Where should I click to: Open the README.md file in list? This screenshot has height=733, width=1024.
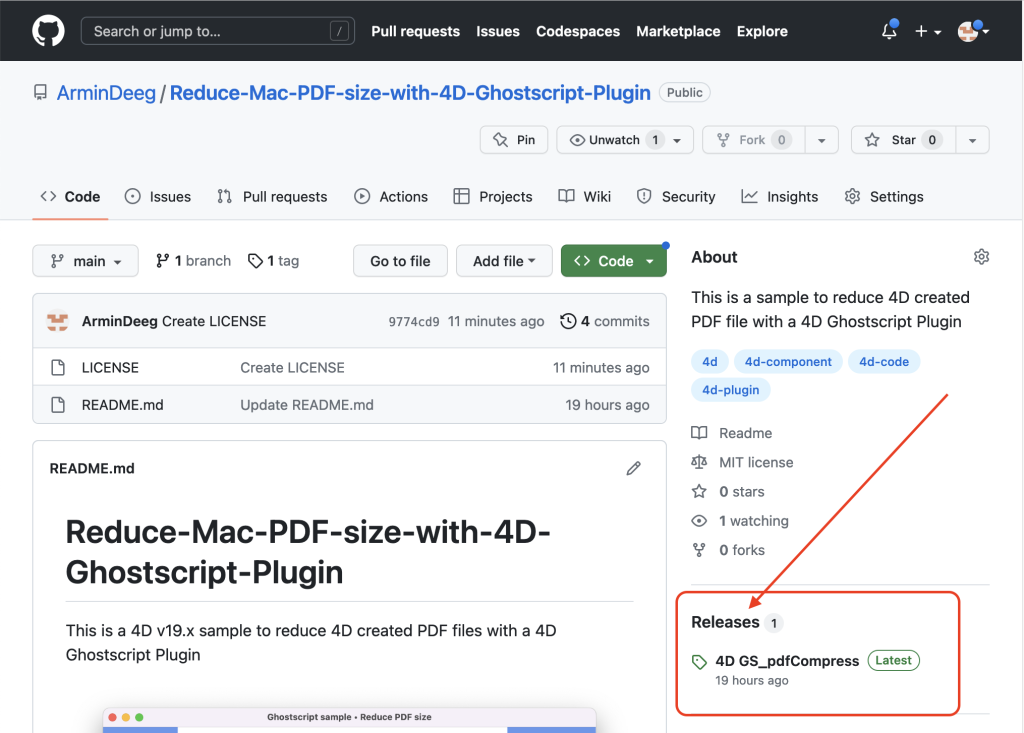click(x=123, y=405)
